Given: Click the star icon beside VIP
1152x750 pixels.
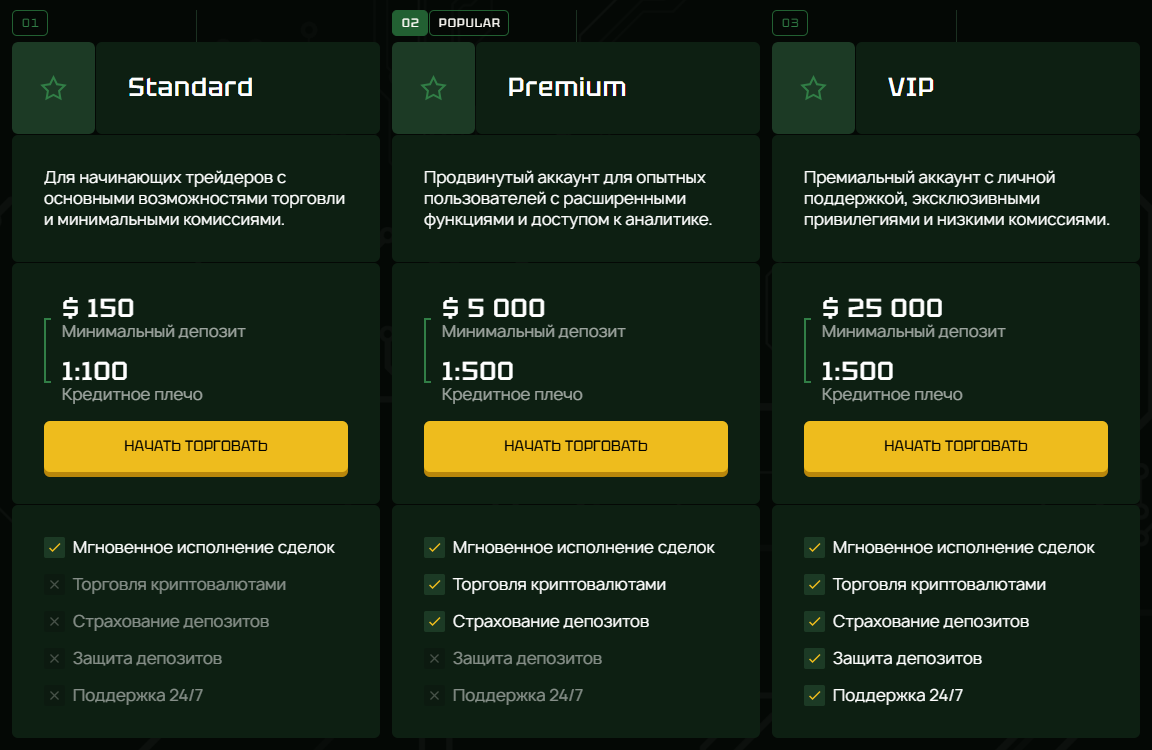Looking at the screenshot, I should click(813, 88).
